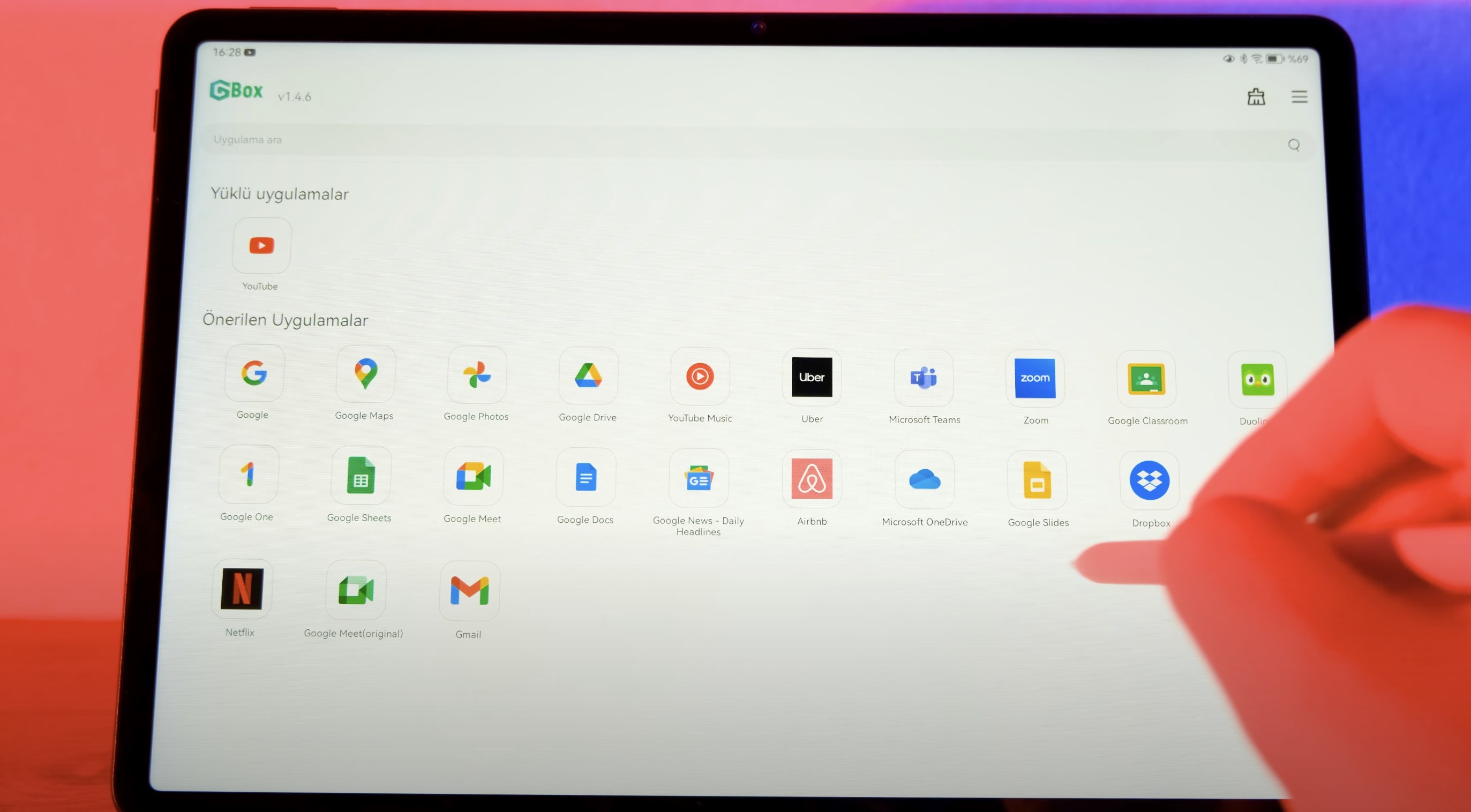
Task: Launch Google Drive app
Action: [x=587, y=377]
